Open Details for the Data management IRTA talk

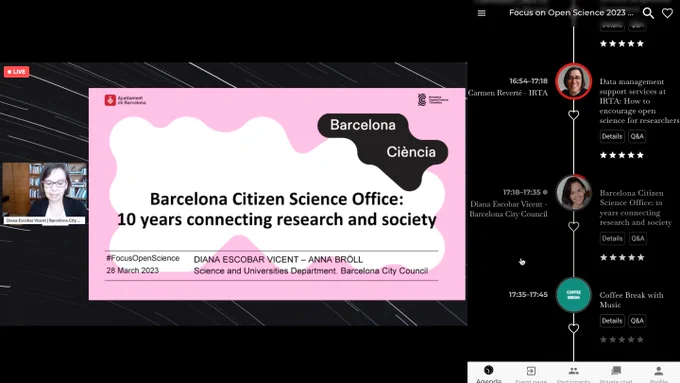click(612, 136)
